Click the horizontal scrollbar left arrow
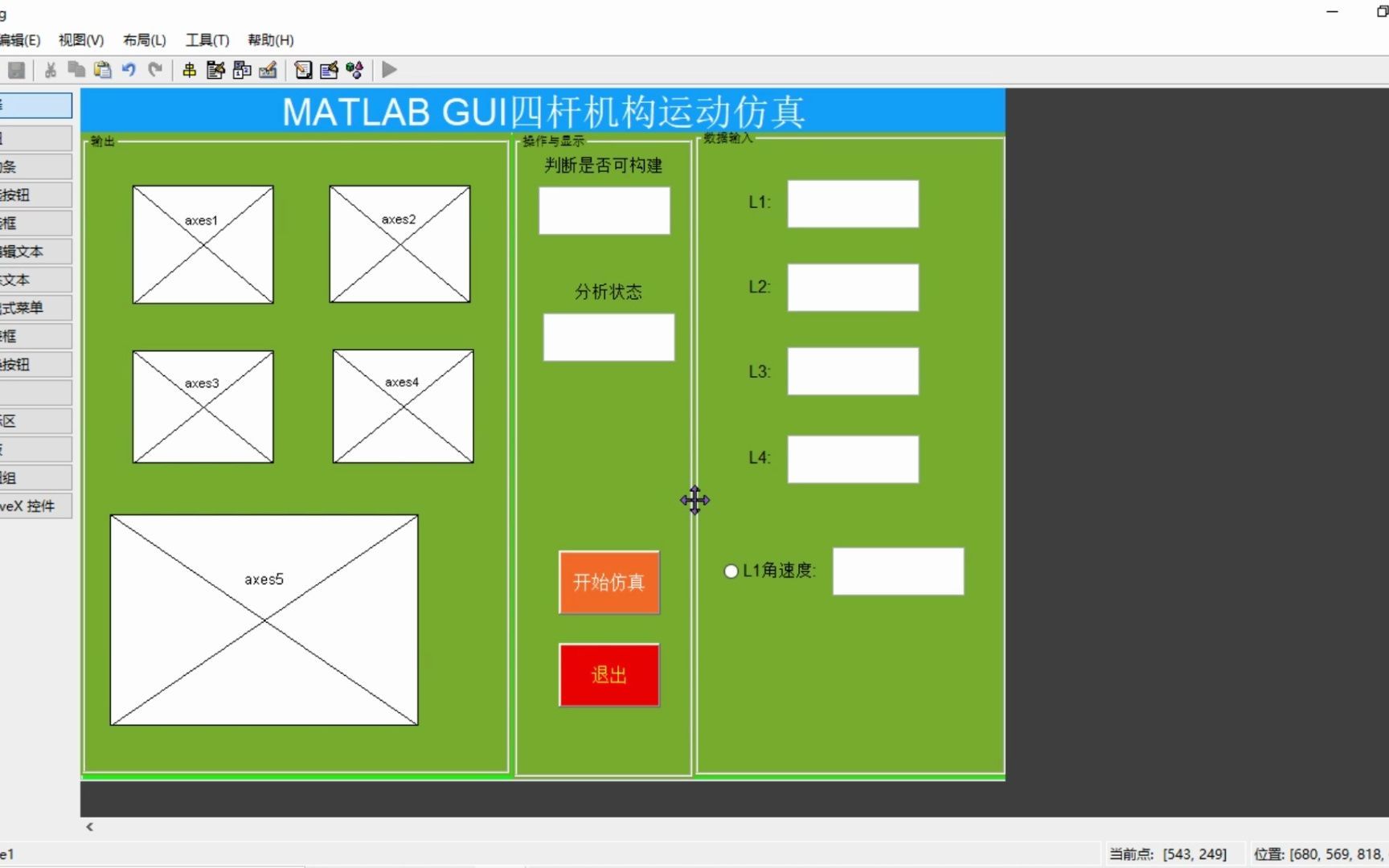 (90, 827)
